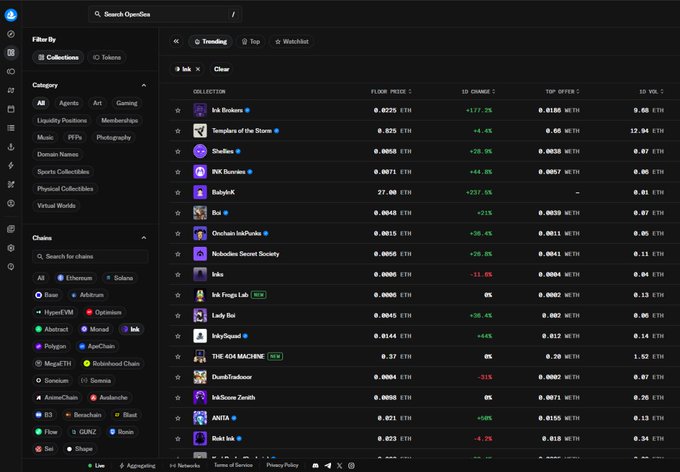680x472 pixels.
Task: Open the Ink Frogs Lab collection name
Action: click(230, 295)
